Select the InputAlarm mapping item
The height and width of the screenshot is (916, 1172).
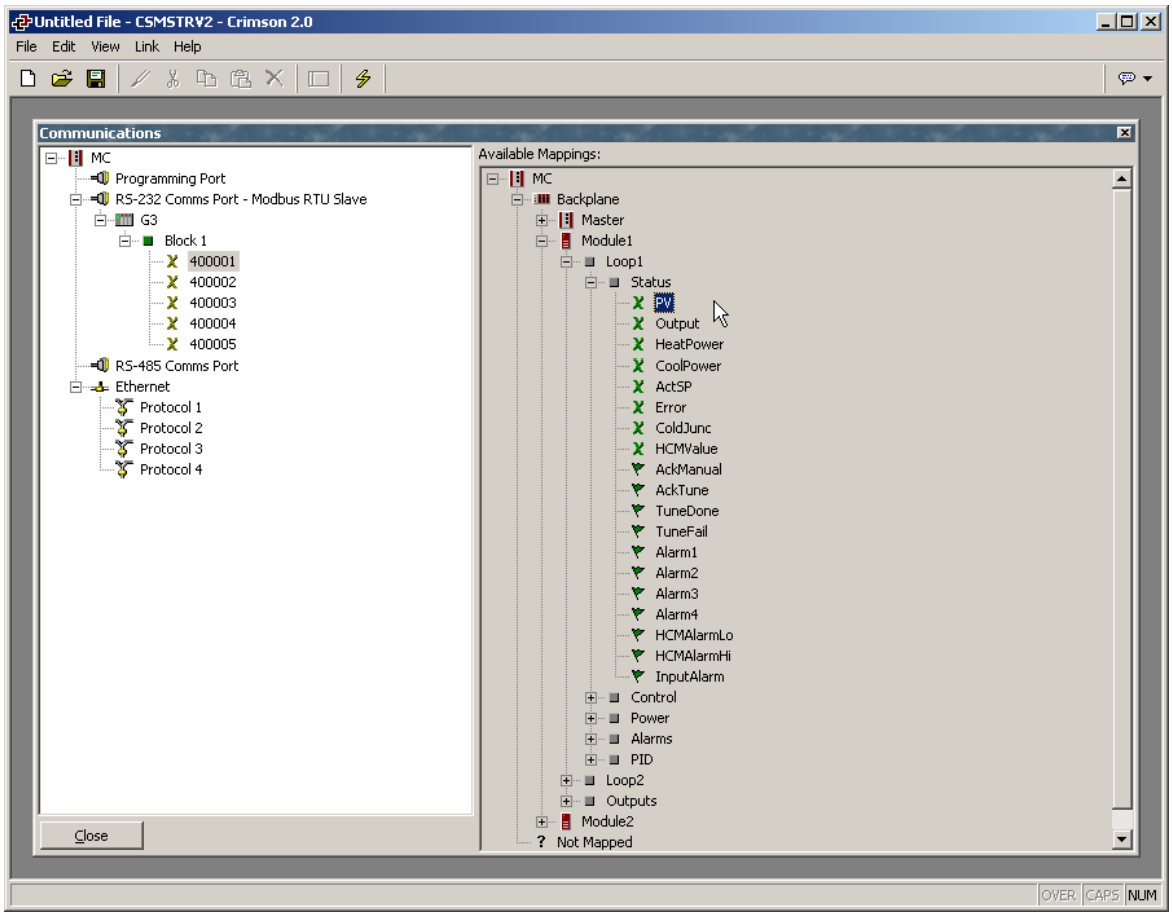689,677
